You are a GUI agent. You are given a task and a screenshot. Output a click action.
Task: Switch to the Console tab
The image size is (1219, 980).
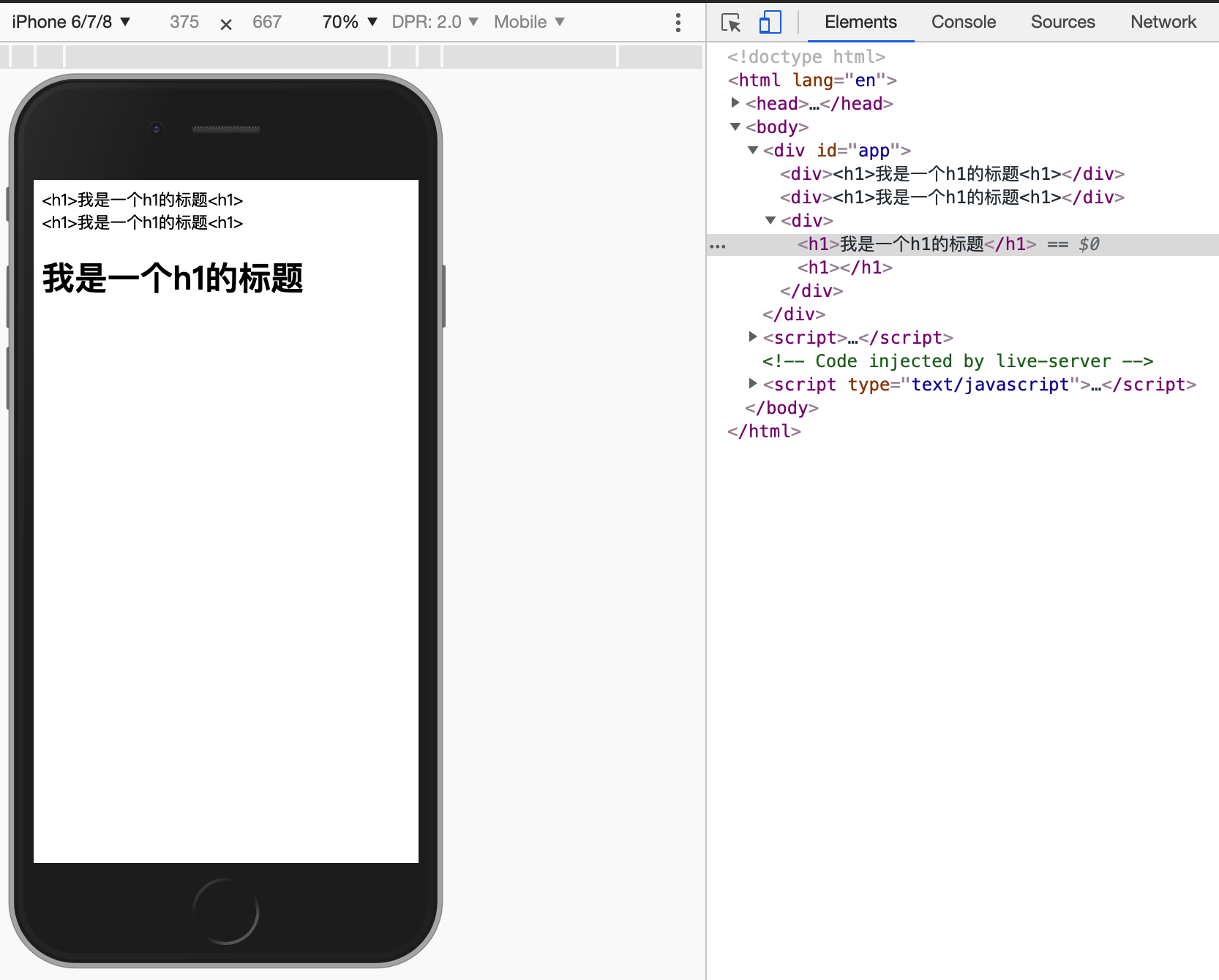tap(964, 22)
